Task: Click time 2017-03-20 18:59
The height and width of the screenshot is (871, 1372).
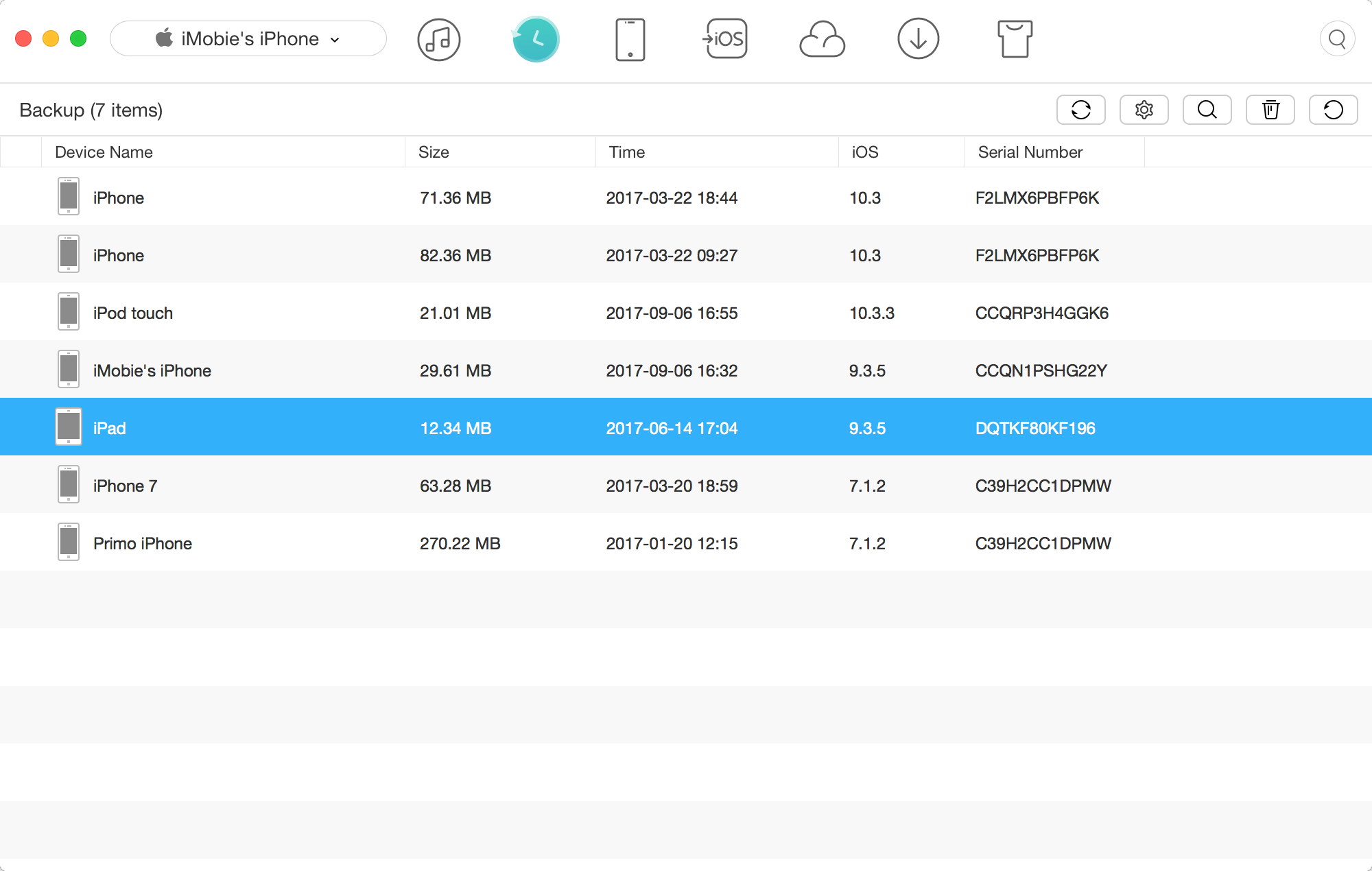Action: pyautogui.click(x=672, y=486)
